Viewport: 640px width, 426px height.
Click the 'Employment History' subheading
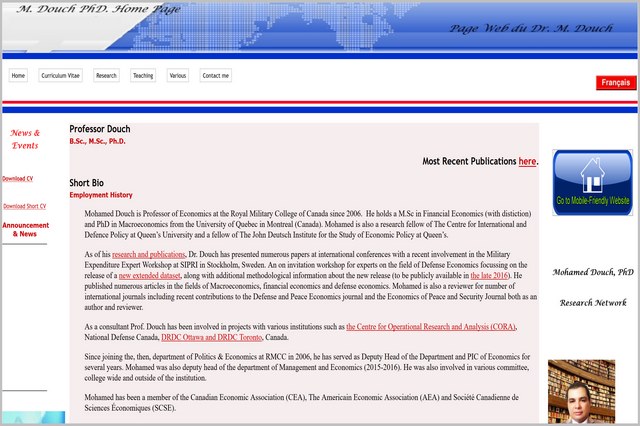(101, 195)
